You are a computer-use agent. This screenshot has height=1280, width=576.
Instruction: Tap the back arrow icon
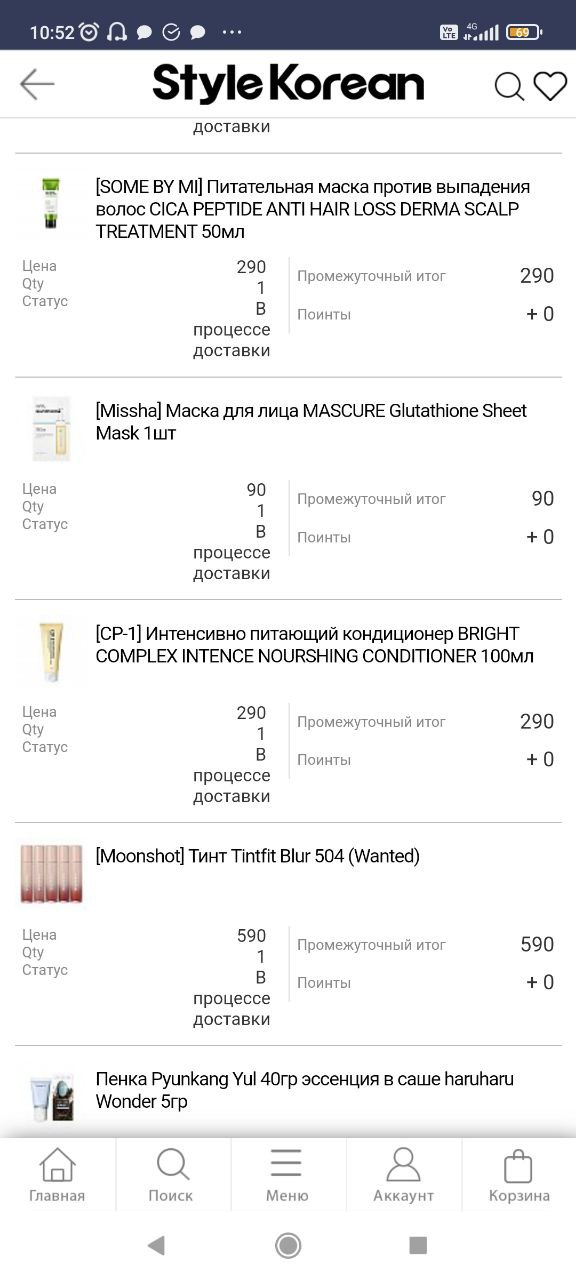pos(37,84)
